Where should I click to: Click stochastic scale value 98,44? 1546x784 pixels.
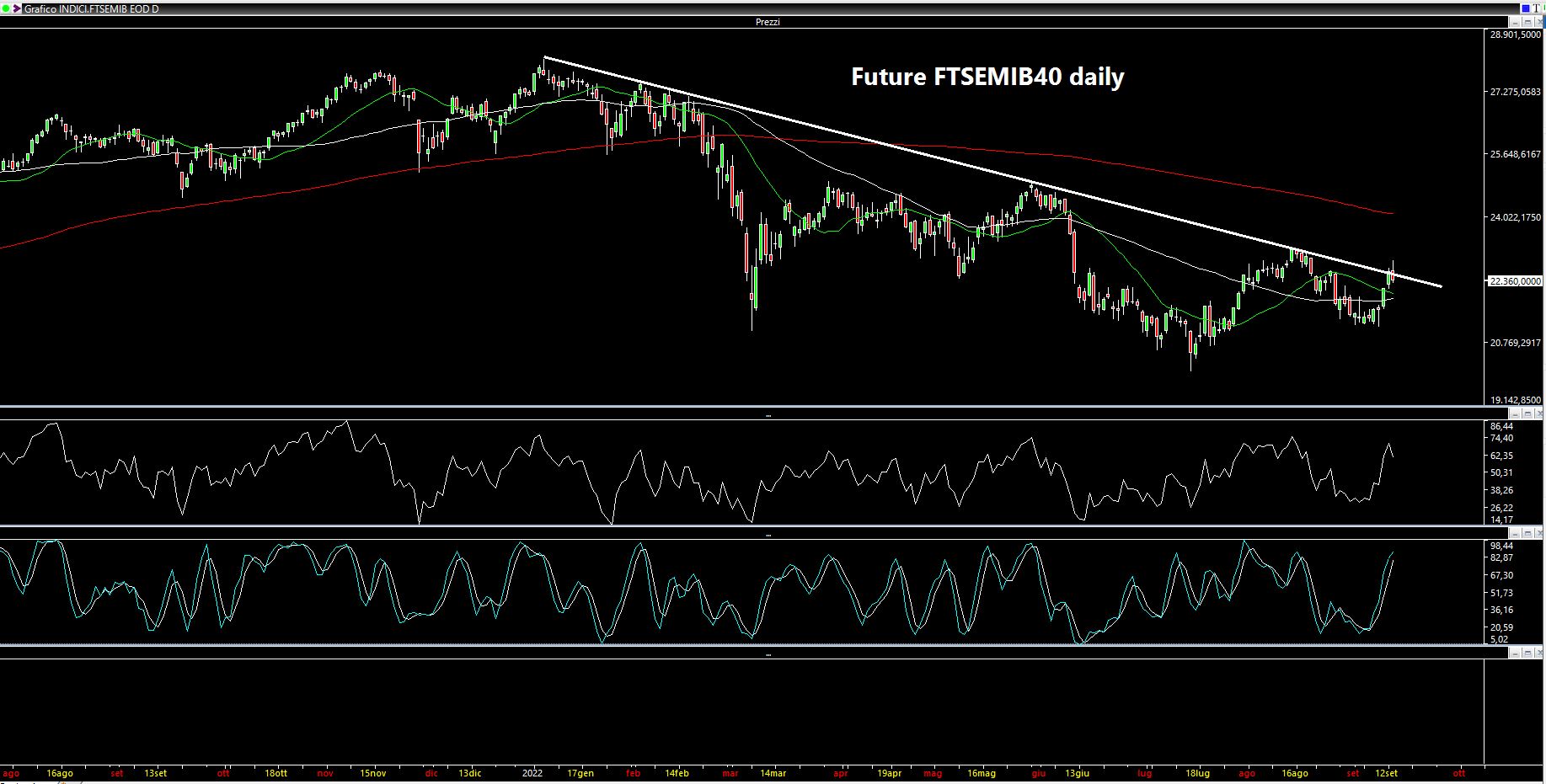point(1501,546)
